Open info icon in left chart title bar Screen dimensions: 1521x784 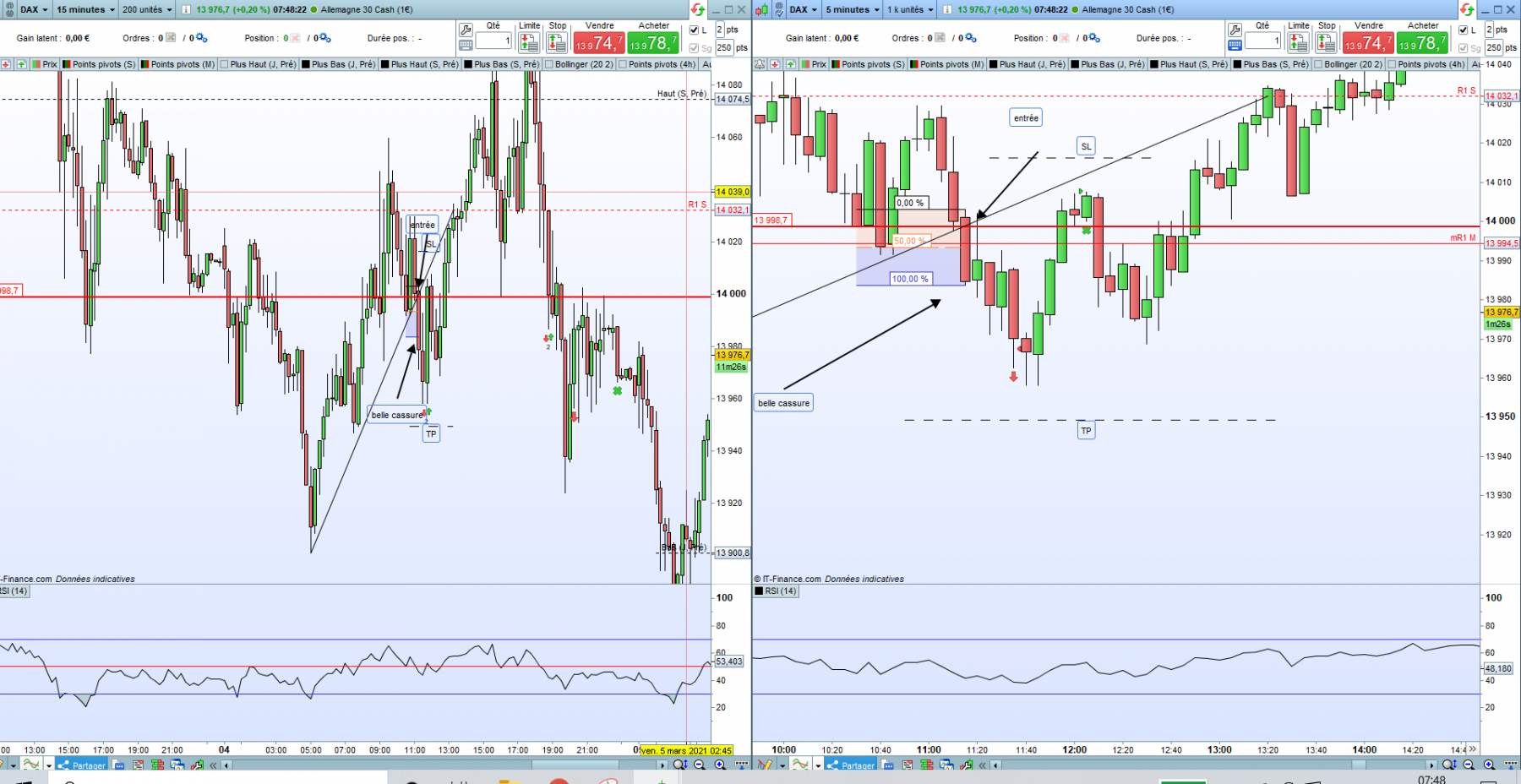tap(186, 9)
